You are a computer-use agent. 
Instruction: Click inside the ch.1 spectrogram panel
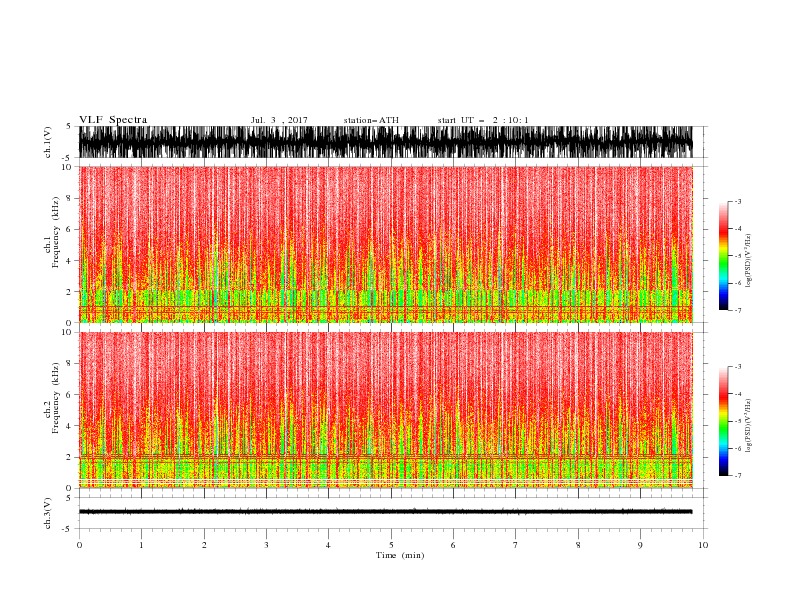(x=385, y=244)
